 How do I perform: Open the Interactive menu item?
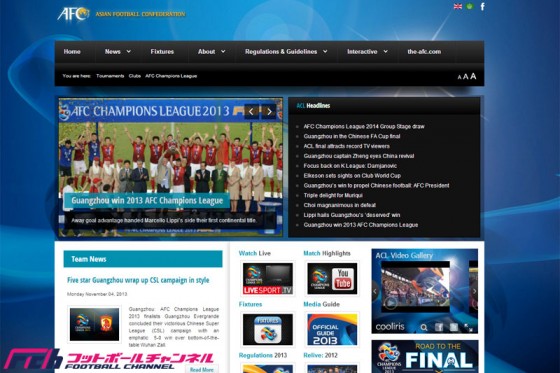click(362, 52)
